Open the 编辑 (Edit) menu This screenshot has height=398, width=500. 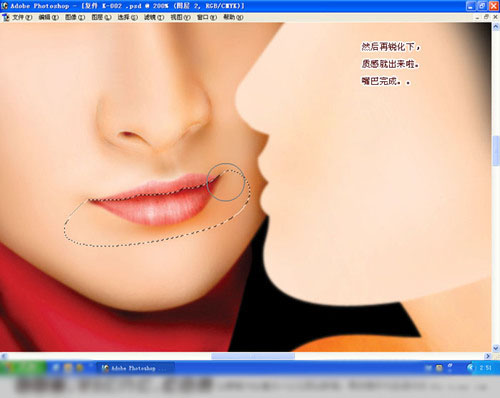pyautogui.click(x=49, y=17)
